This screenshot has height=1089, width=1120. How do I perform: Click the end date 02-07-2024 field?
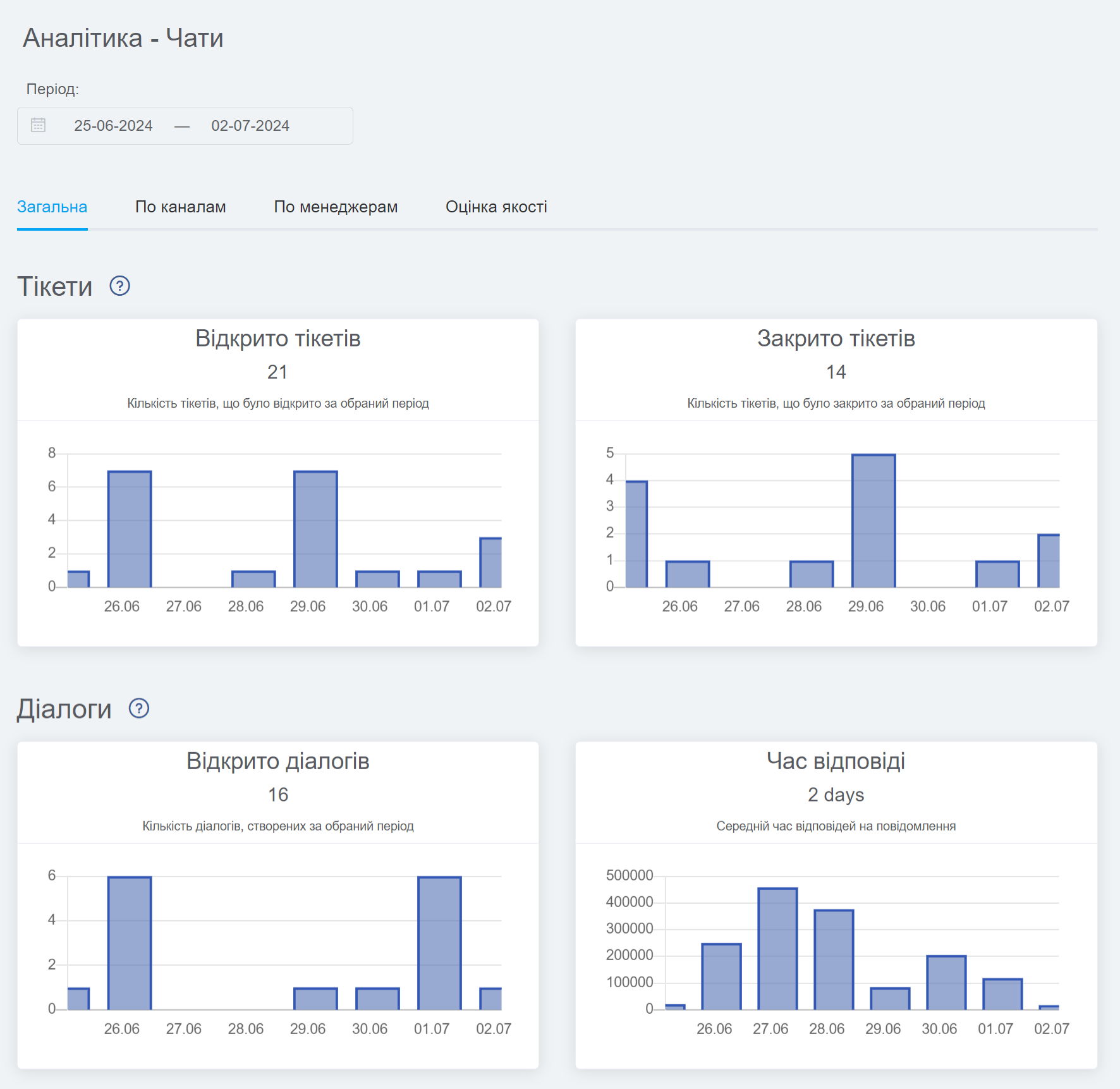[250, 126]
